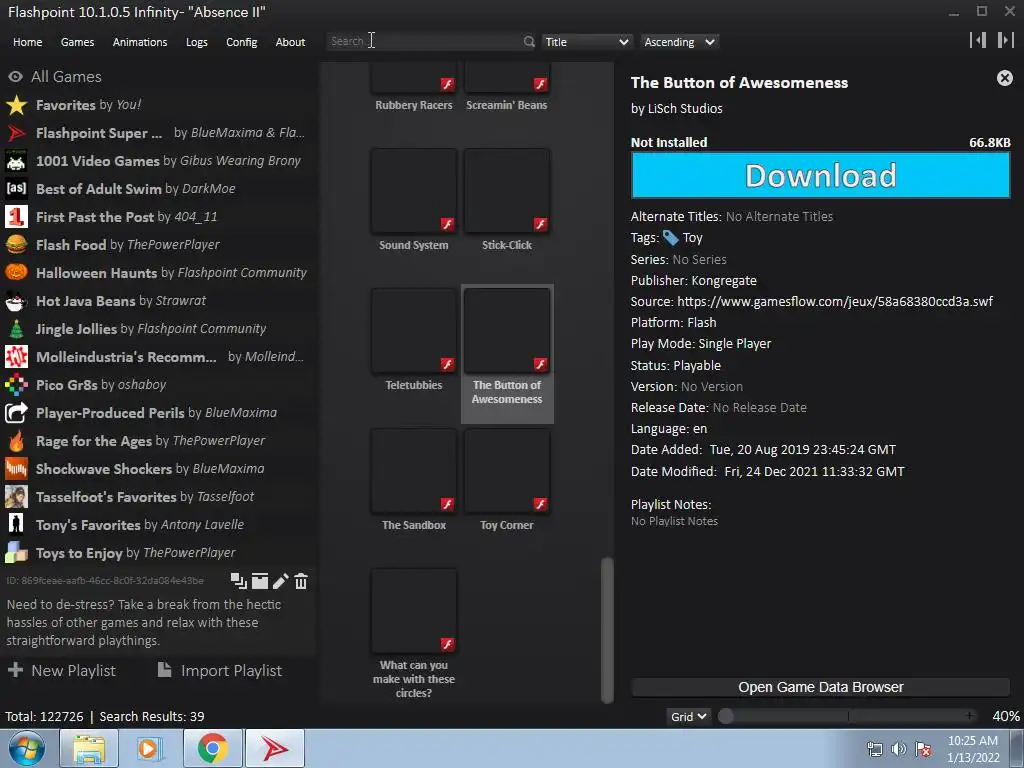This screenshot has height=768, width=1024.
Task: Click the edit playlist pencil icon
Action: (x=281, y=581)
